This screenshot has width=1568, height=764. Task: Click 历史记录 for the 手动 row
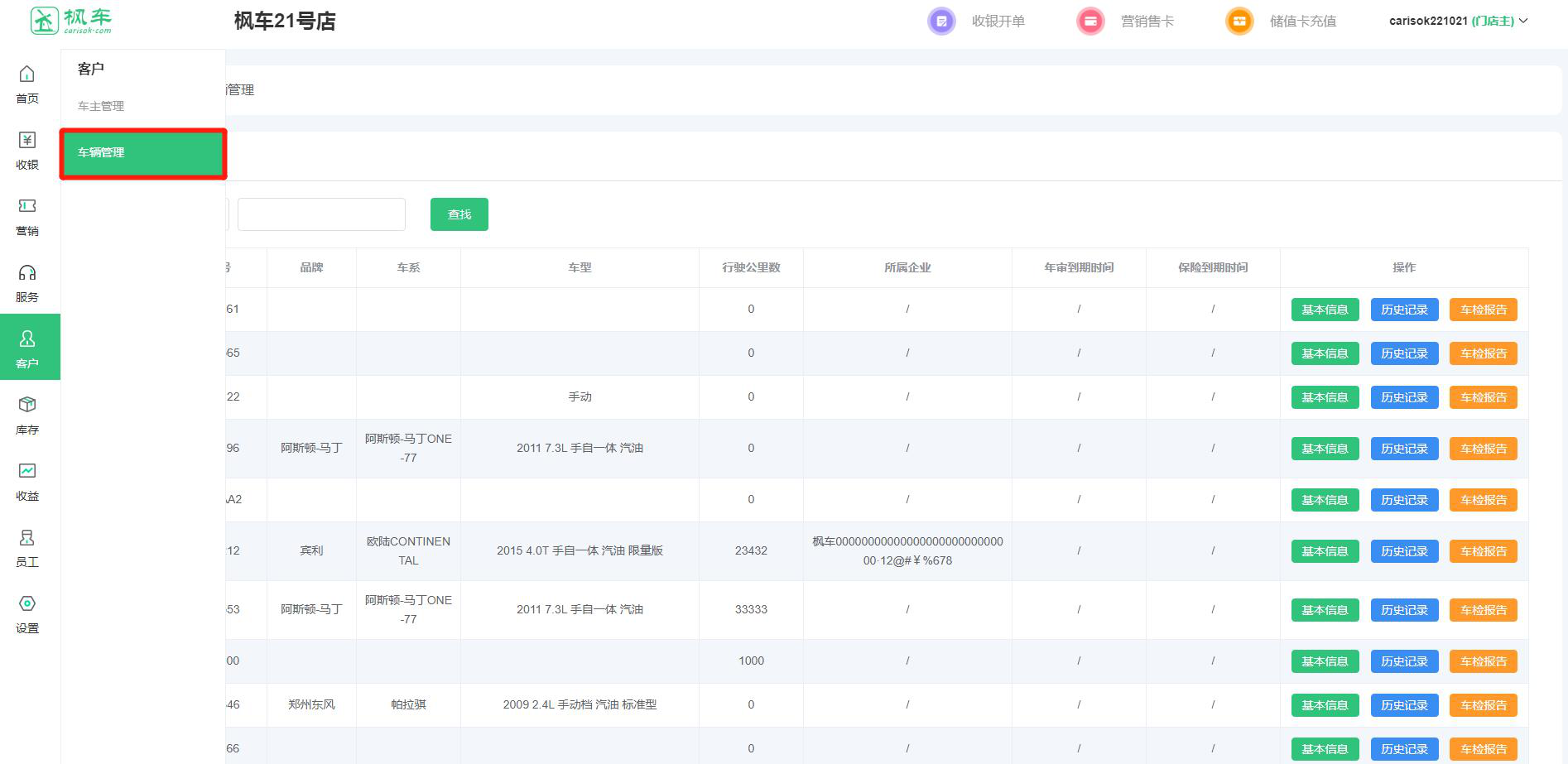coord(1404,397)
